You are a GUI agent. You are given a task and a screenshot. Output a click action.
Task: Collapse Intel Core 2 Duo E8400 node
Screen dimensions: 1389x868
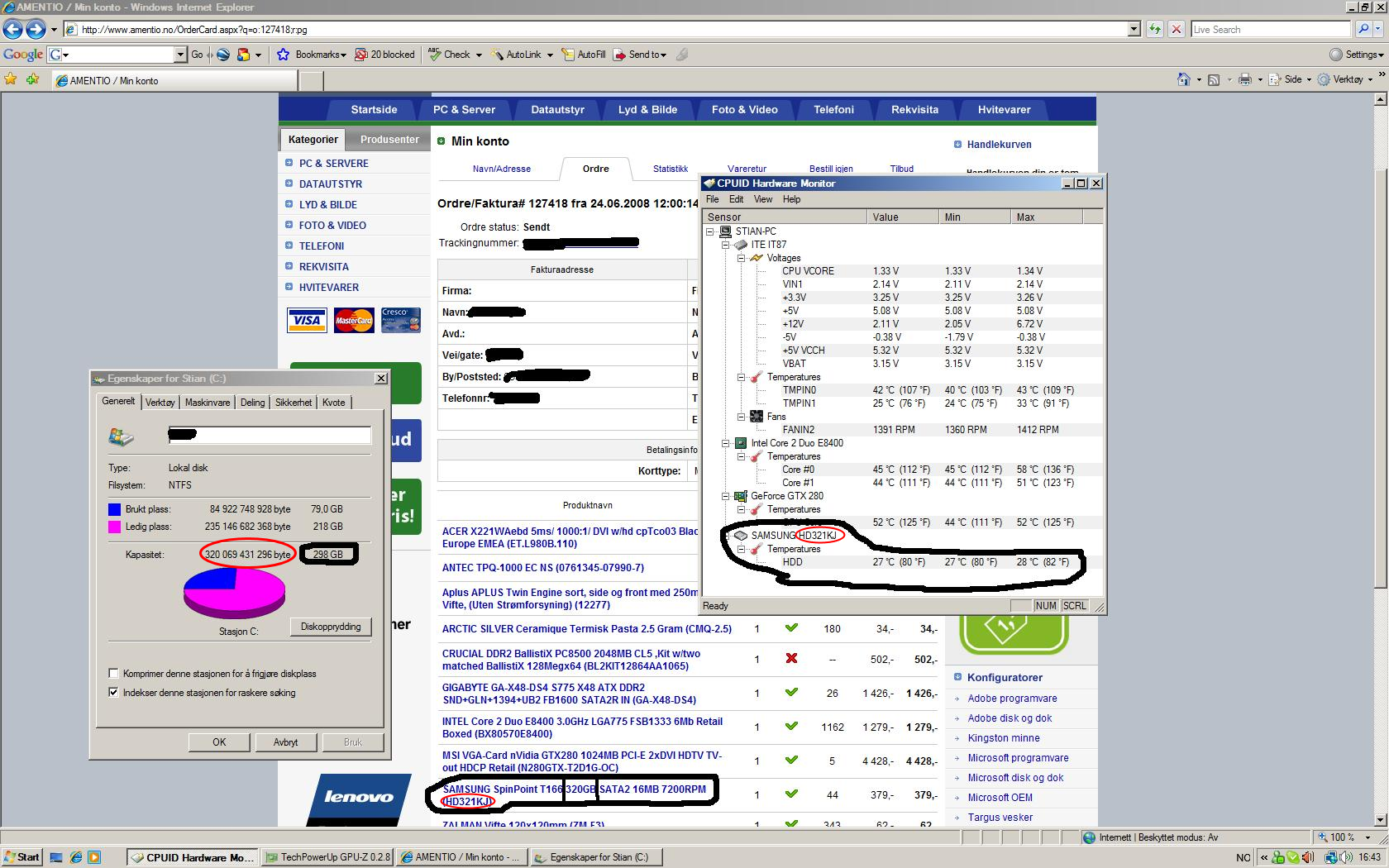pos(725,443)
